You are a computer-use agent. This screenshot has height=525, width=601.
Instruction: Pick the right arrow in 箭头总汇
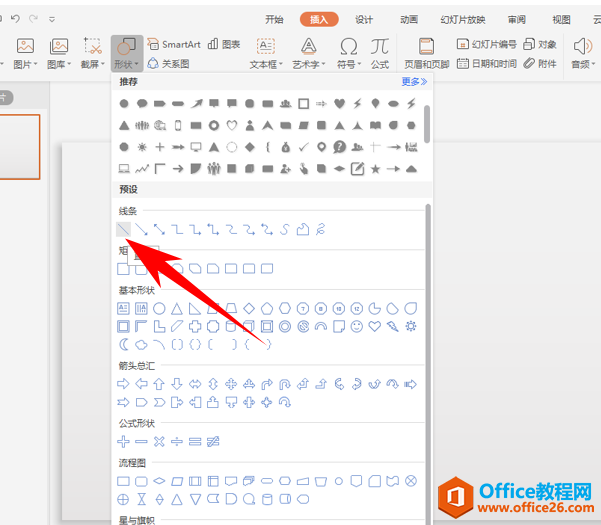pyautogui.click(x=123, y=384)
